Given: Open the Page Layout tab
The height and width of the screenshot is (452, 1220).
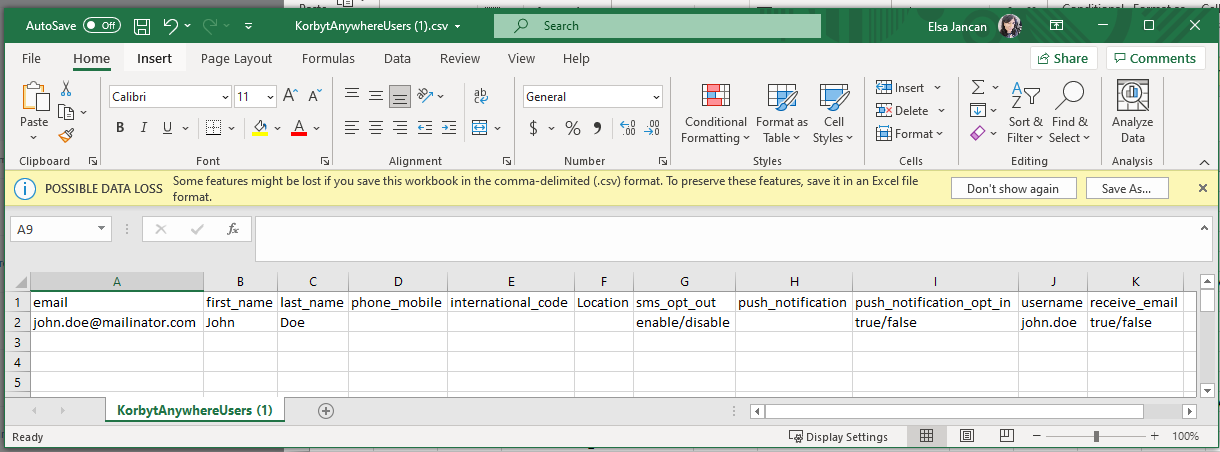Looking at the screenshot, I should point(236,59).
